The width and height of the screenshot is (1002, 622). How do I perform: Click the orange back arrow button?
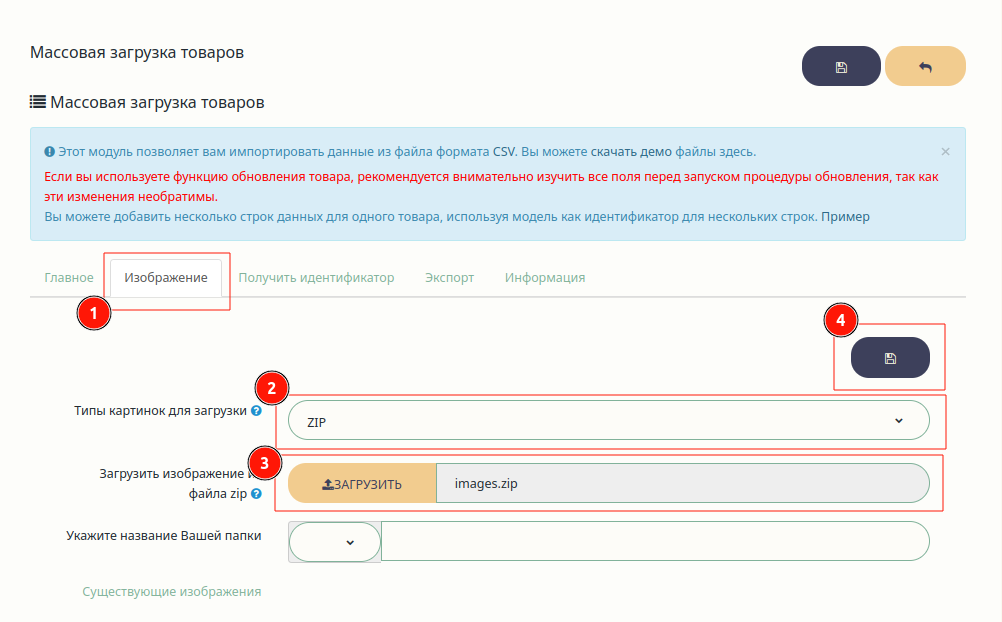[x=925, y=67]
